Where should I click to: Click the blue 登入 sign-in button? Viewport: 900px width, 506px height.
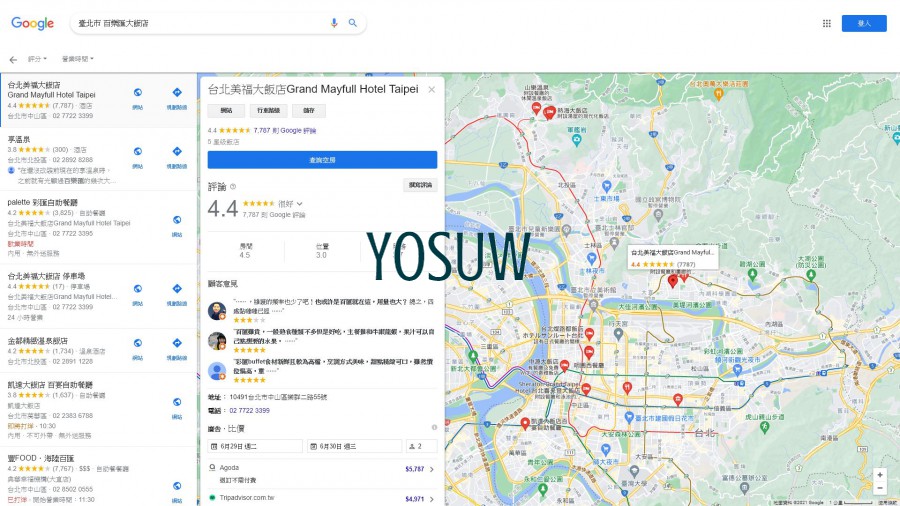[863, 23]
